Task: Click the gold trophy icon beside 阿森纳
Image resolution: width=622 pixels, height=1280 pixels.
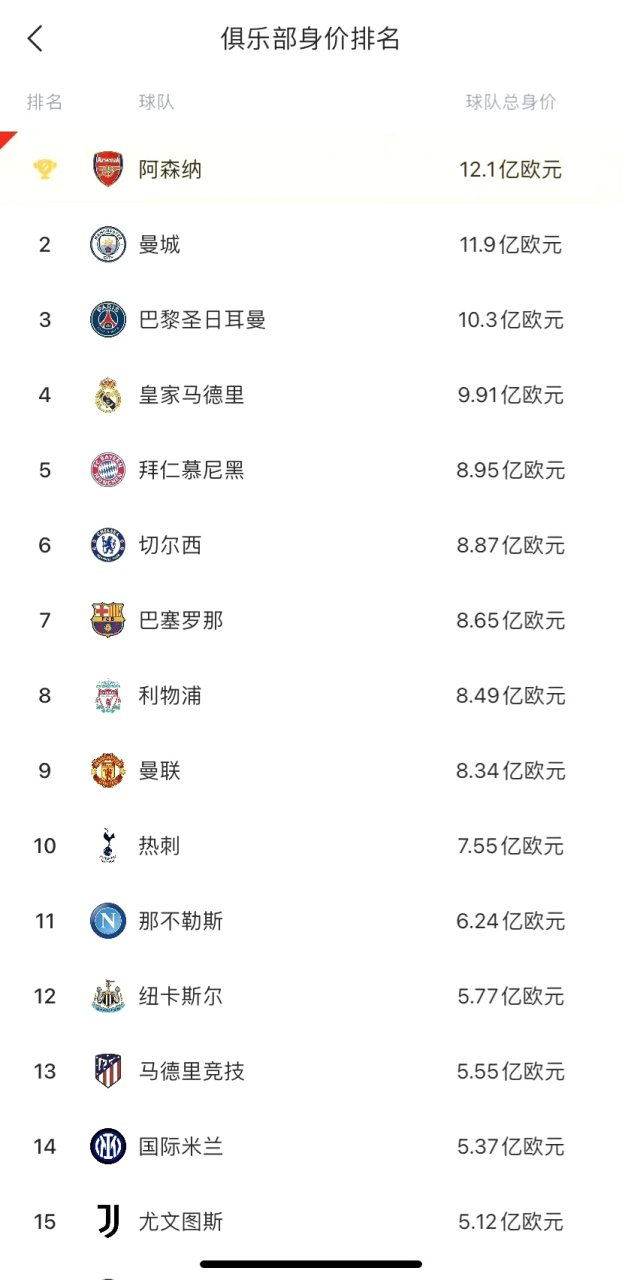Action: 45,169
